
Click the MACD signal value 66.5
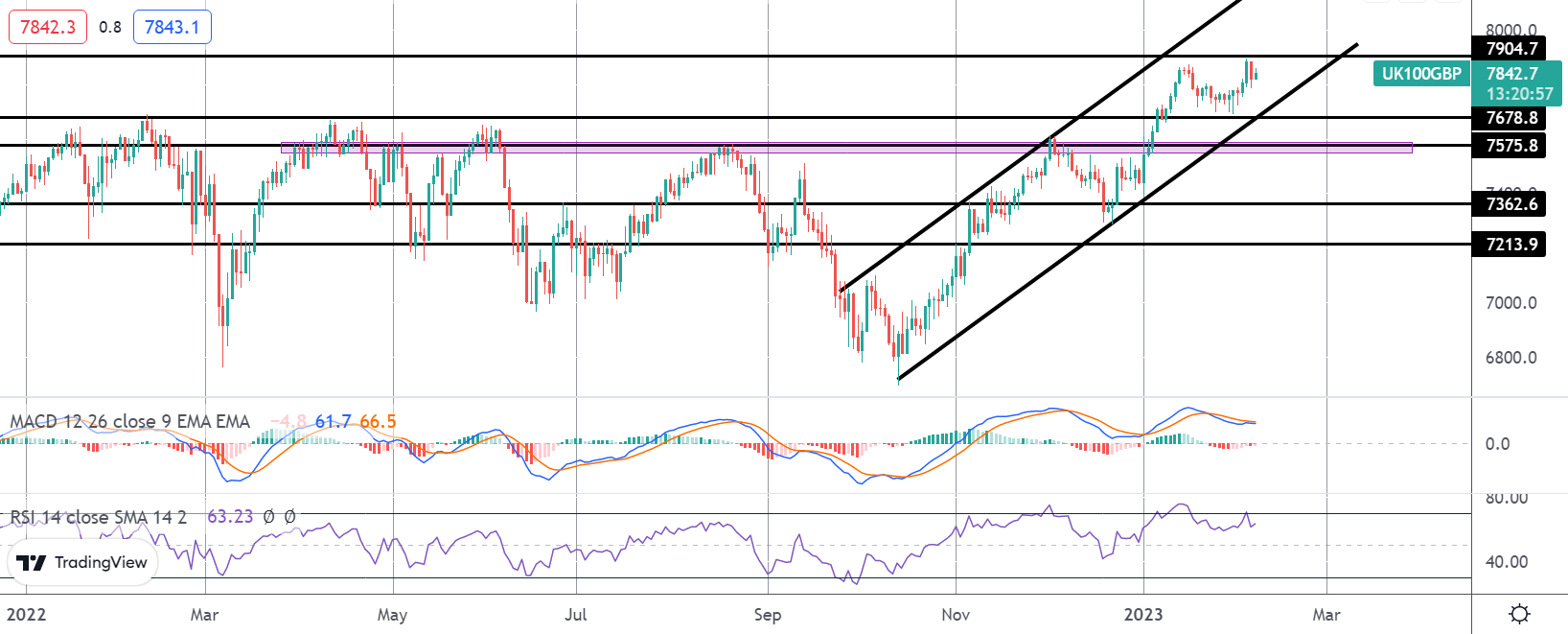[x=378, y=422]
